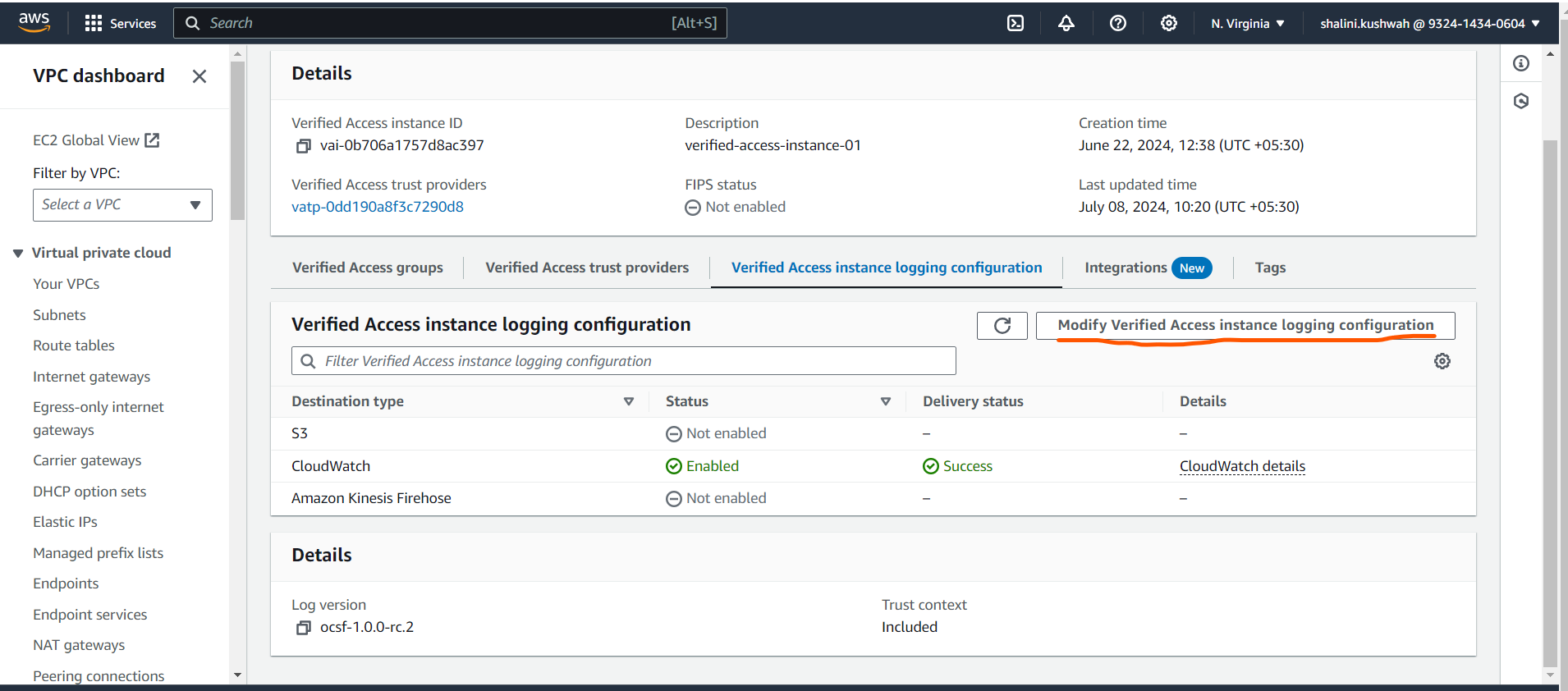Screen dimensions: 1568x691
Task: Open the N. Virginia region dropdown
Action: 1248,24
